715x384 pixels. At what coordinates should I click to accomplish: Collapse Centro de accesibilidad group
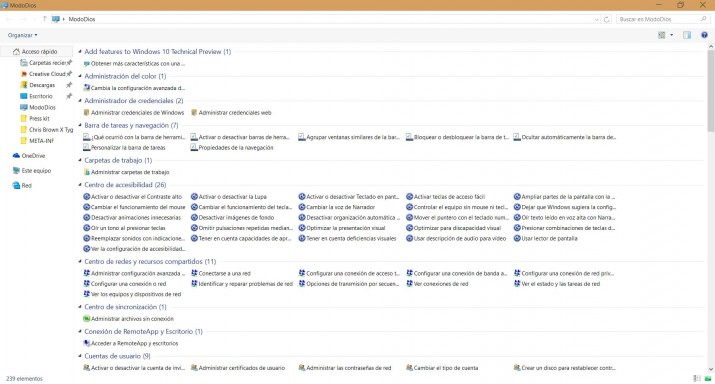(x=80, y=185)
